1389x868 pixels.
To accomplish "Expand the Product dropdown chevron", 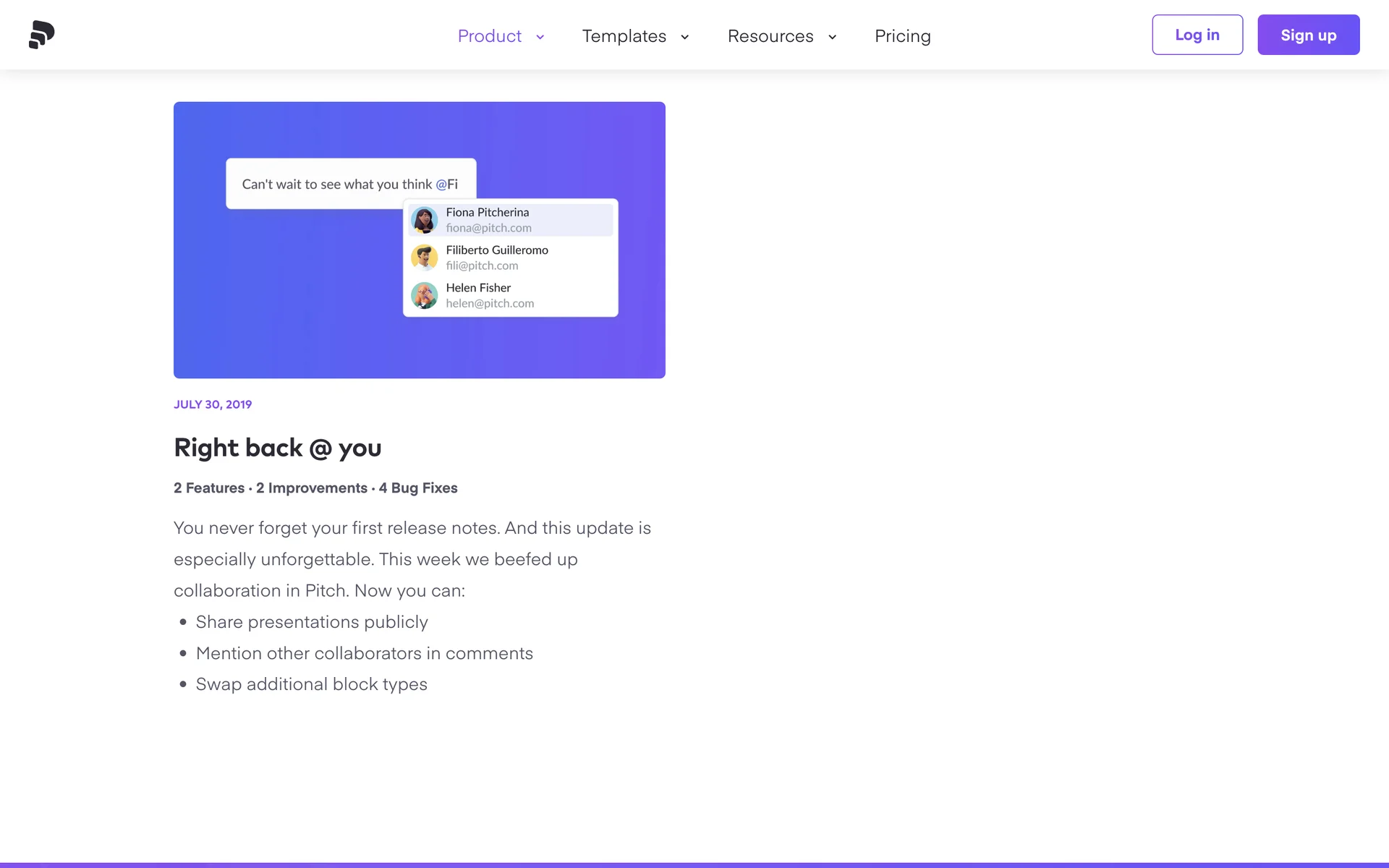I will tap(540, 37).
